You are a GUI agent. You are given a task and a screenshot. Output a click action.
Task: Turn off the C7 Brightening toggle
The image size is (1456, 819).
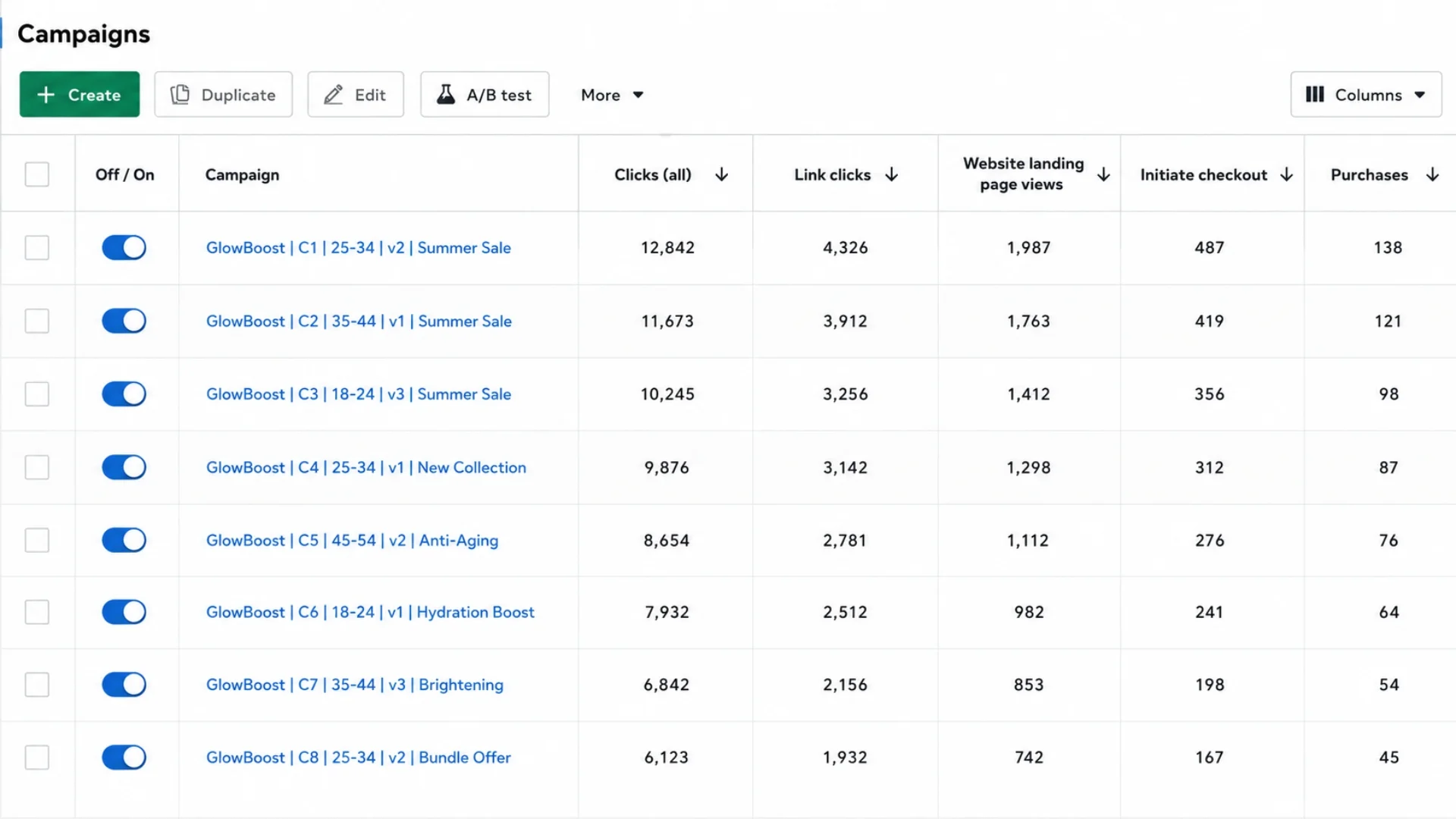coord(124,685)
